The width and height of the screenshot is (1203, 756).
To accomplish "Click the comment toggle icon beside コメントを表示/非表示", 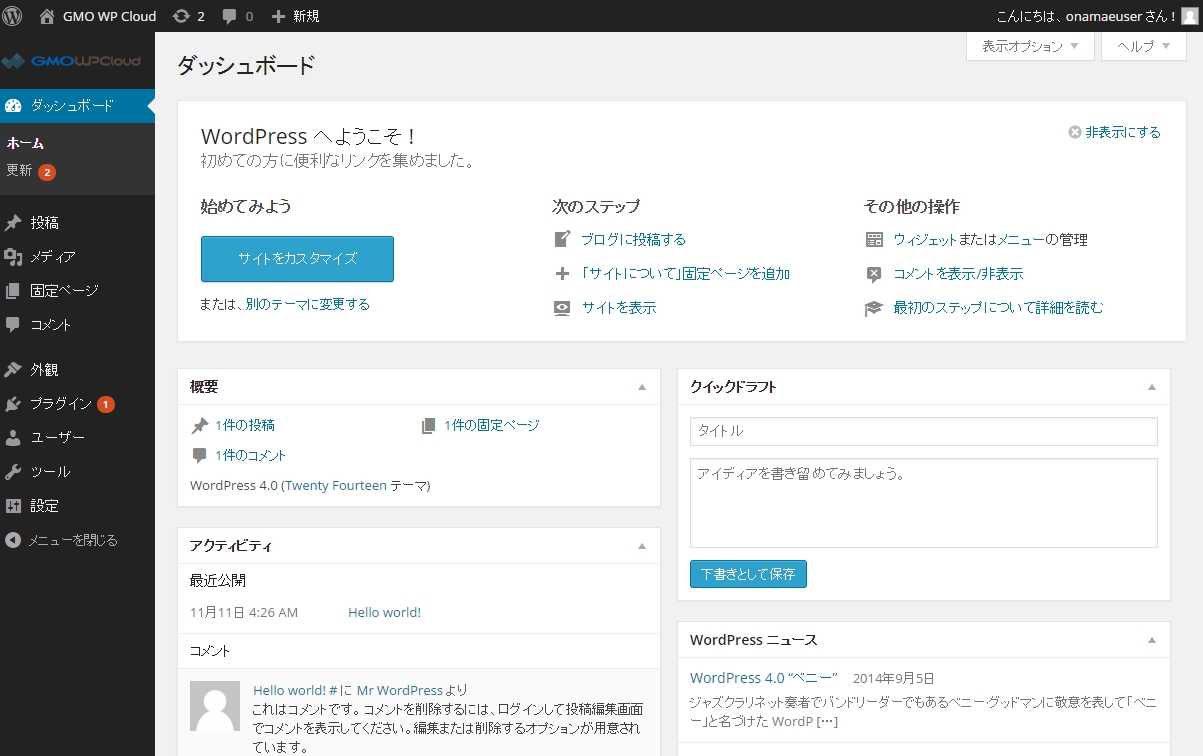I will pyautogui.click(x=874, y=274).
